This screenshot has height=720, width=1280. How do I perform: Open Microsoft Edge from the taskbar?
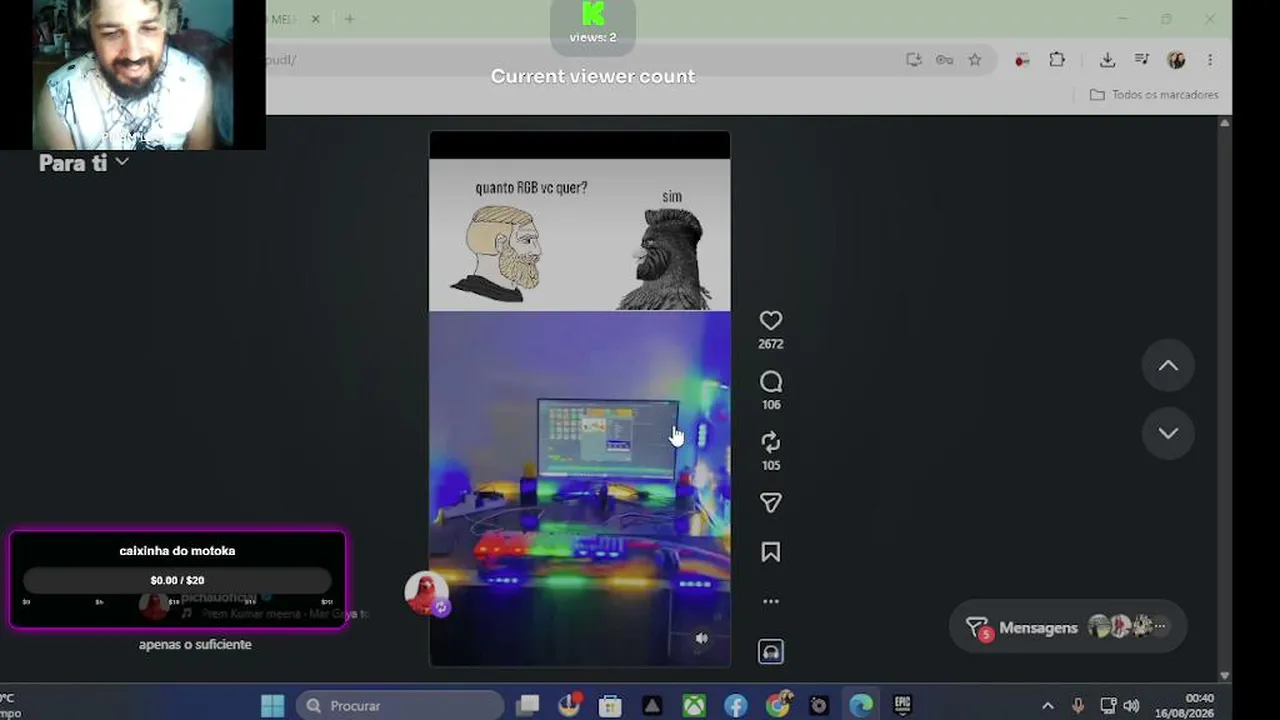click(860, 706)
